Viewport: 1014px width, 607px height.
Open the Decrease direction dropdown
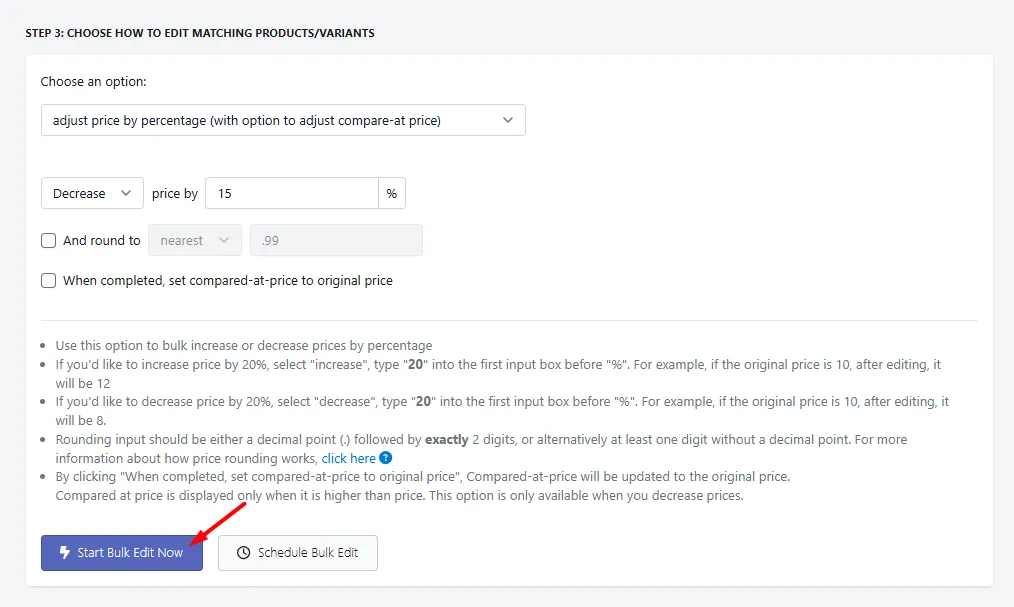coord(92,193)
